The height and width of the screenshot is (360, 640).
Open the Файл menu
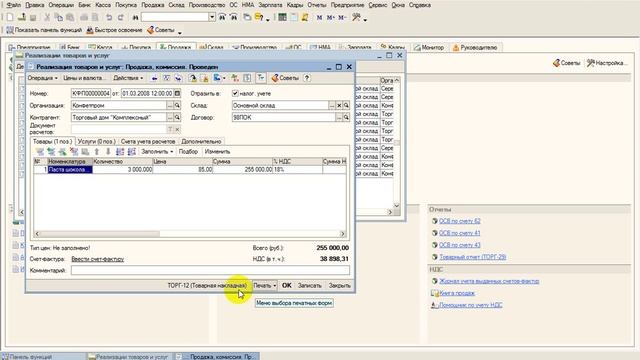coord(13,5)
